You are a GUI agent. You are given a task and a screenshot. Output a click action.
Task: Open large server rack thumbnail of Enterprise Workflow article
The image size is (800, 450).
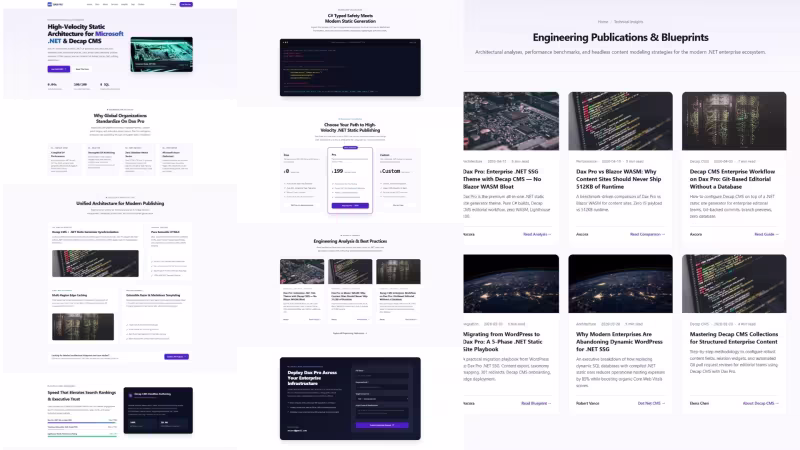click(x=734, y=121)
